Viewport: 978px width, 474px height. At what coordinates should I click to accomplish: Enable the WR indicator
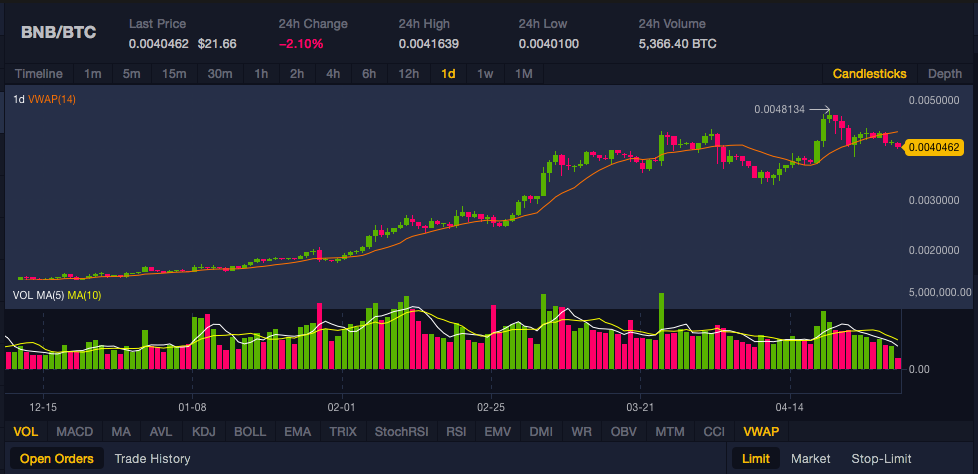(581, 432)
